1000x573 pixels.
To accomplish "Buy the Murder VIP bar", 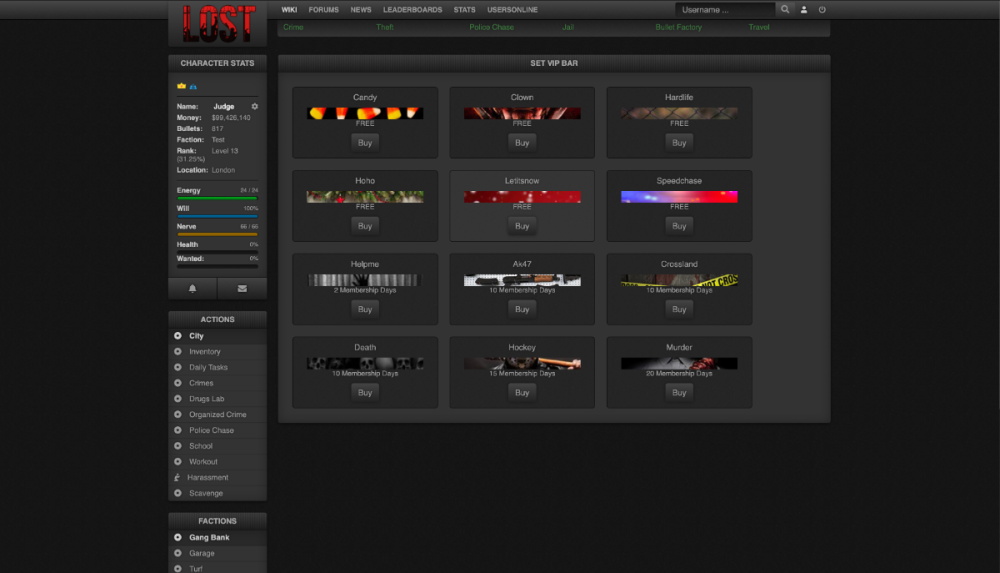I will tap(679, 393).
